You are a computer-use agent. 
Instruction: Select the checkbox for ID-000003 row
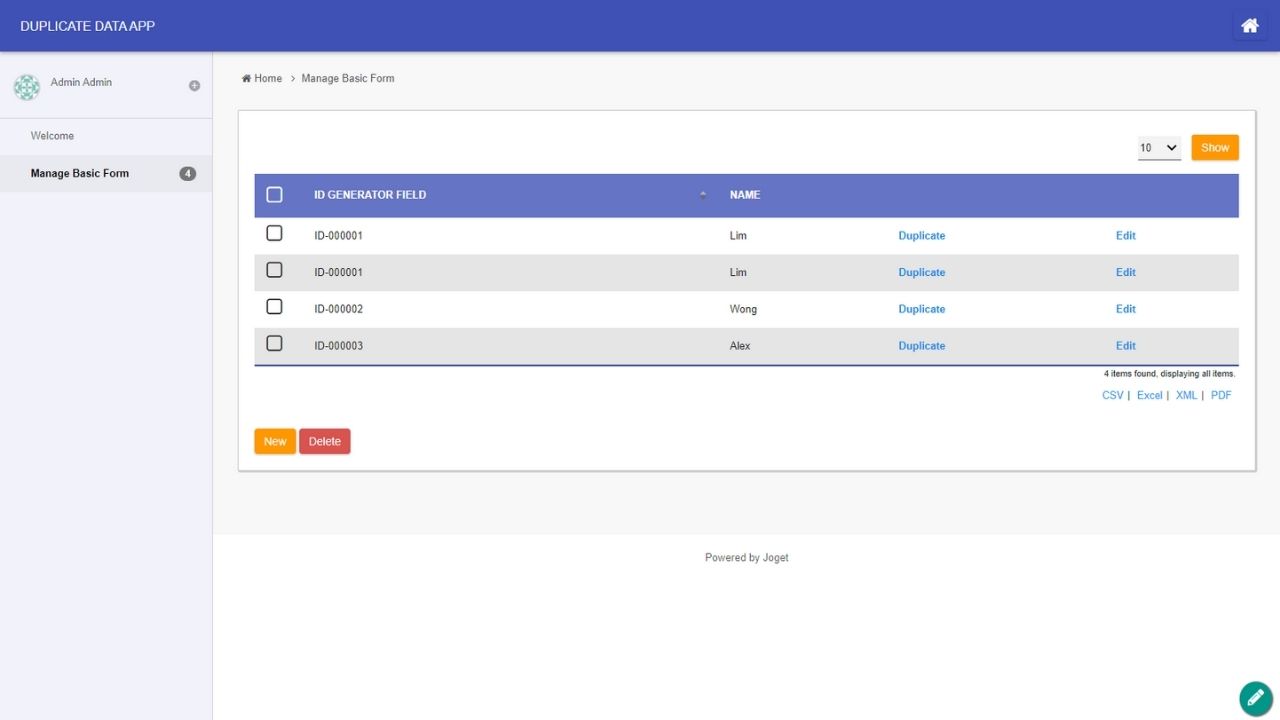274,344
